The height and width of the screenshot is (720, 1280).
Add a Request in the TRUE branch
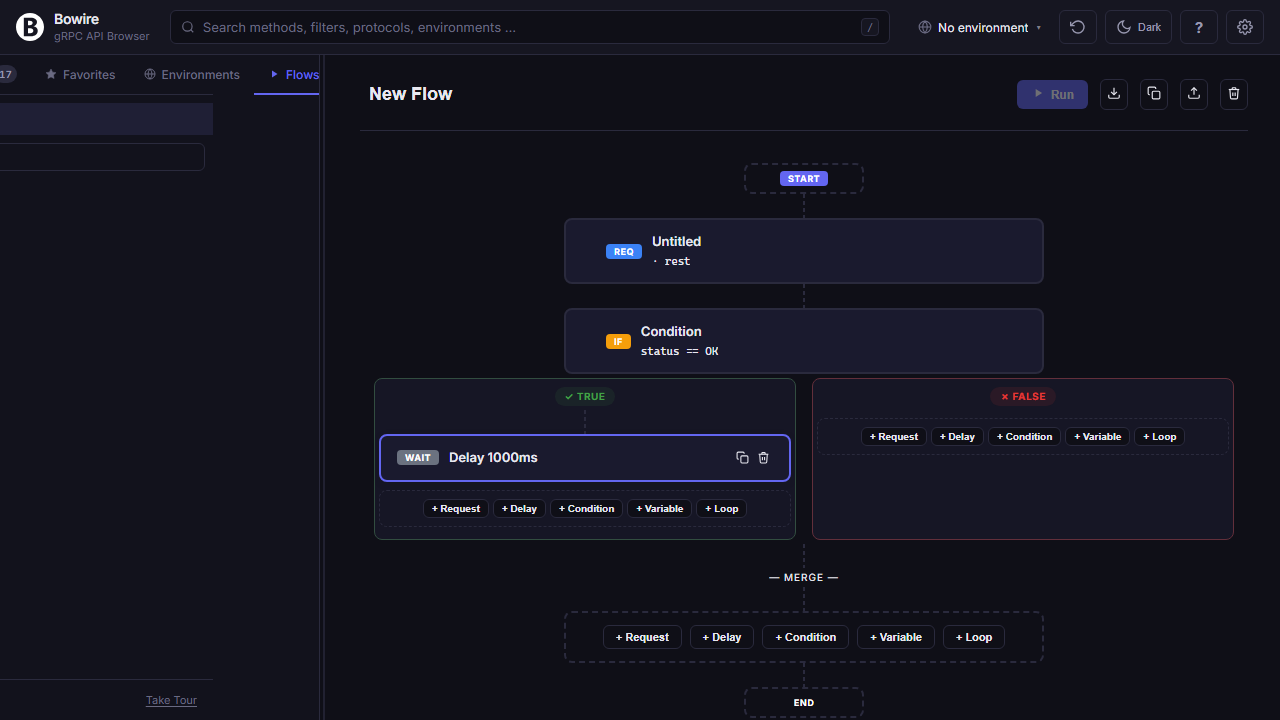tap(456, 509)
